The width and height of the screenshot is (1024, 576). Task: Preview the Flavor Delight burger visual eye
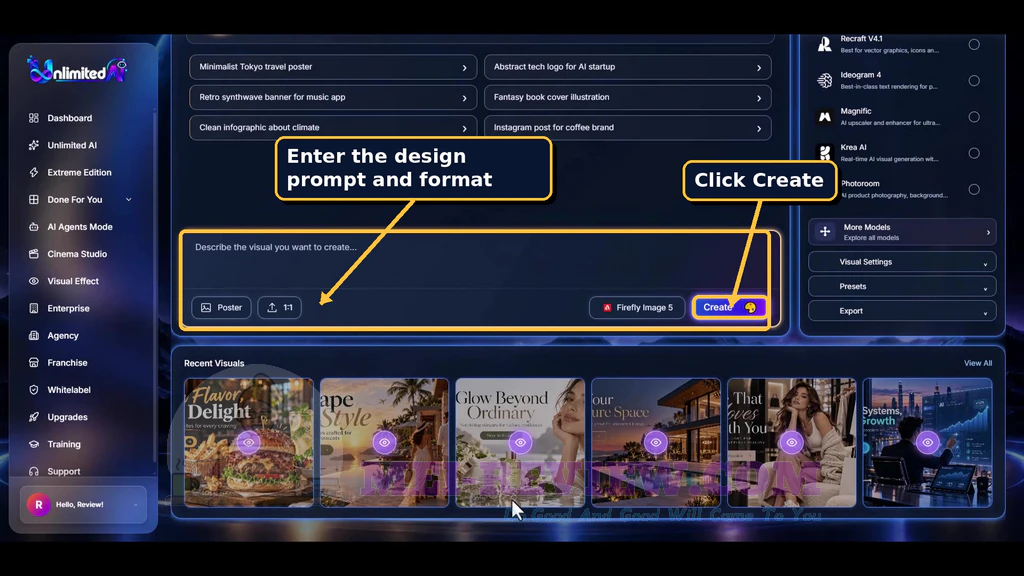248,443
